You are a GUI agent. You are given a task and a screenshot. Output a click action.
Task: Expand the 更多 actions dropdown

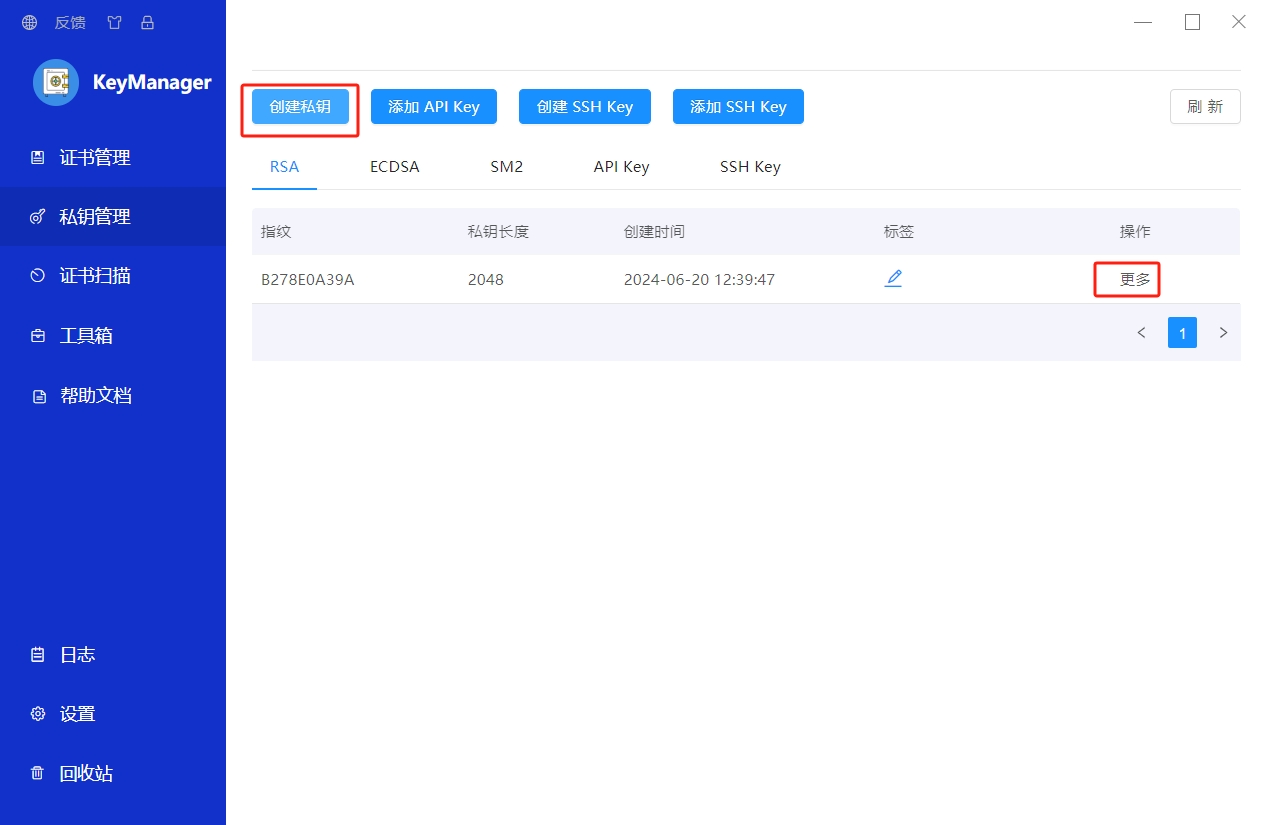[x=1135, y=280]
